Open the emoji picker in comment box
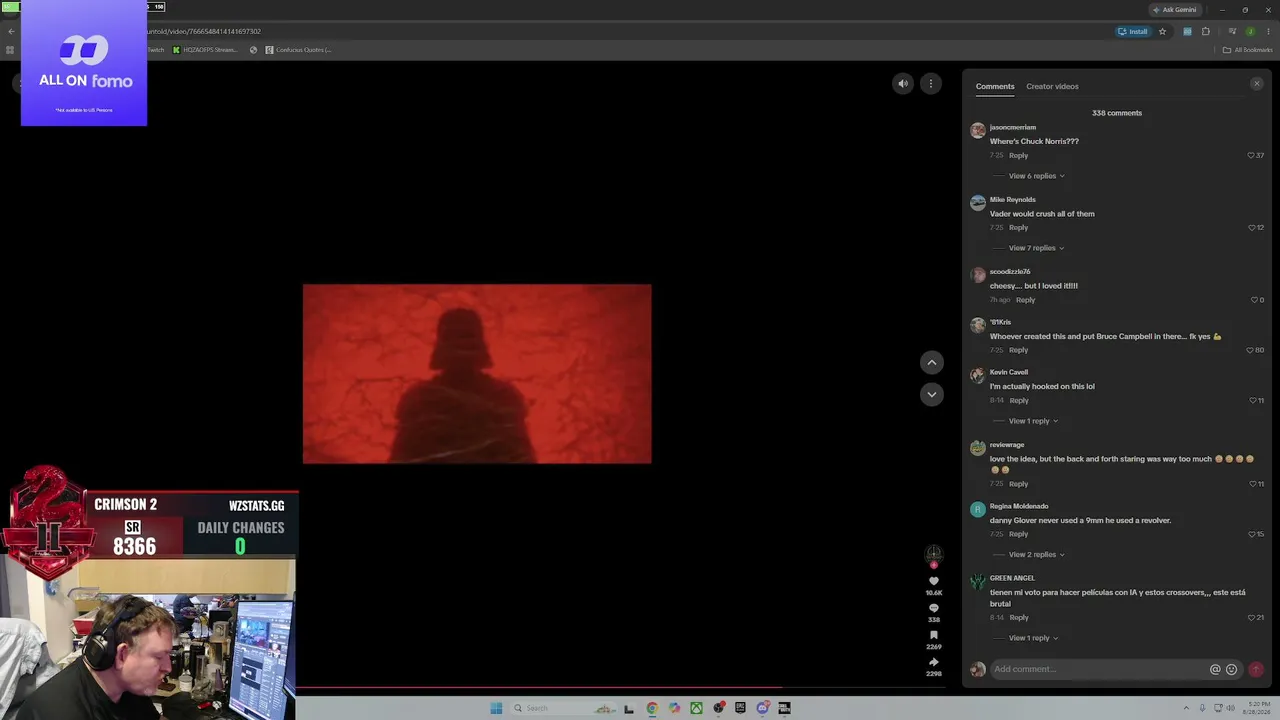The image size is (1280, 720). coord(1231,669)
